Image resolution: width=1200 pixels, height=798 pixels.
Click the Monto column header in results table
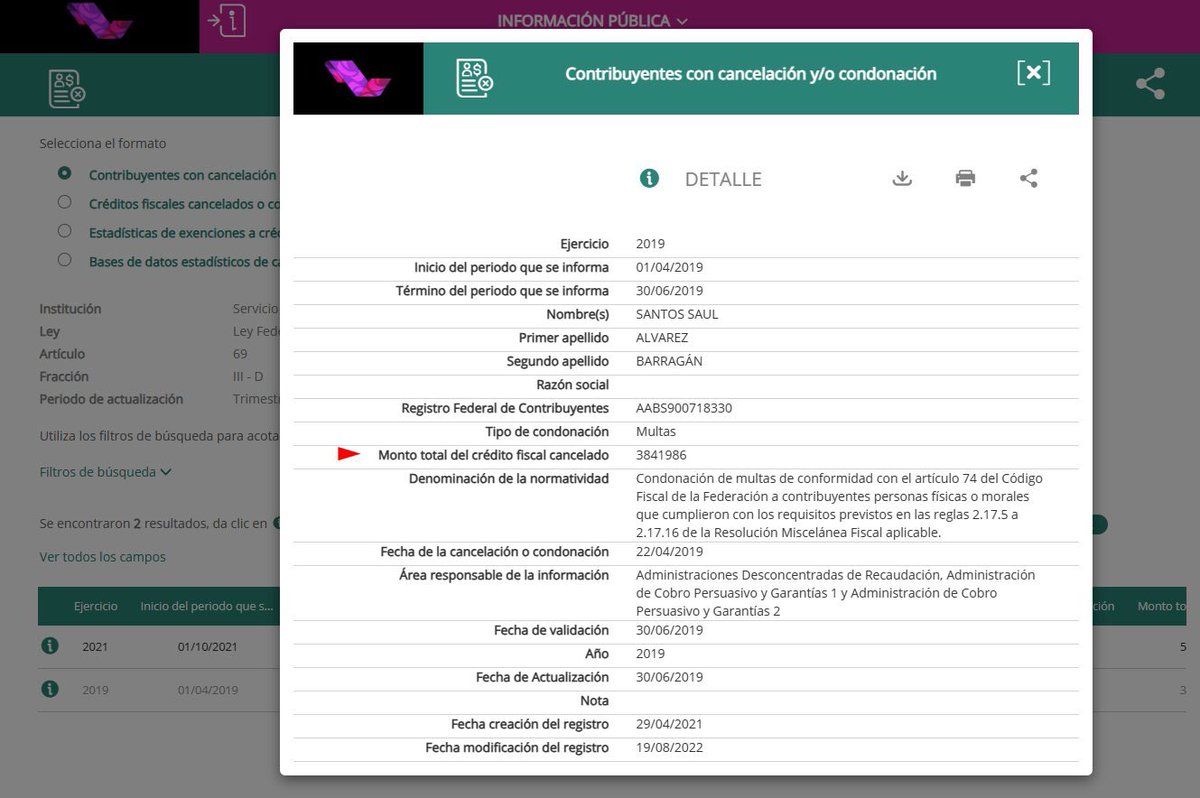click(x=1163, y=606)
